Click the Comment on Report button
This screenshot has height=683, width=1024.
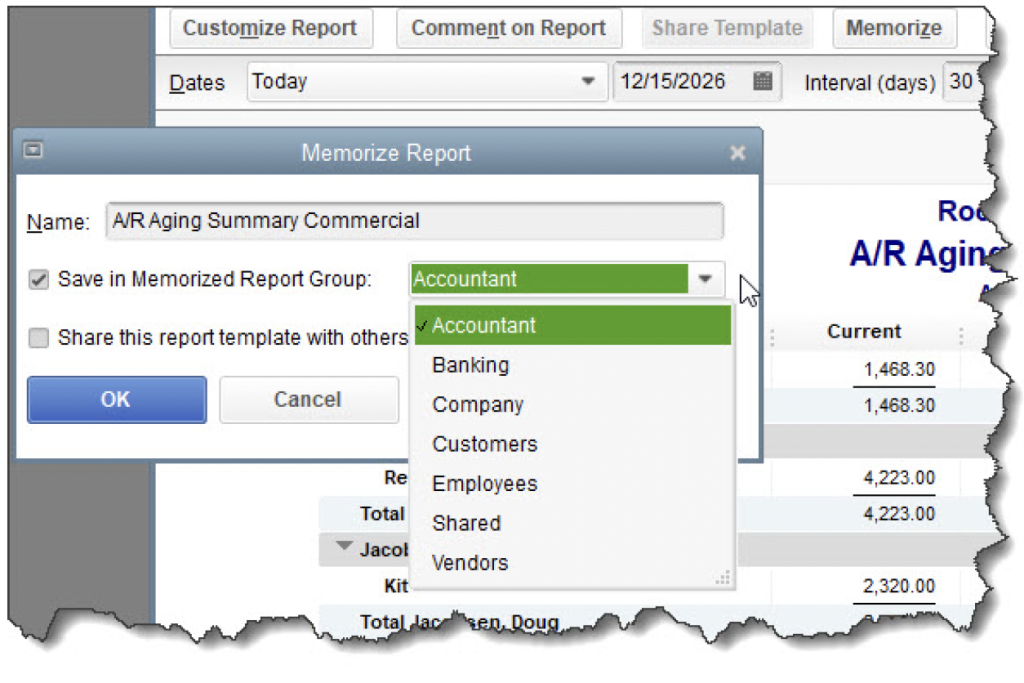tap(508, 29)
